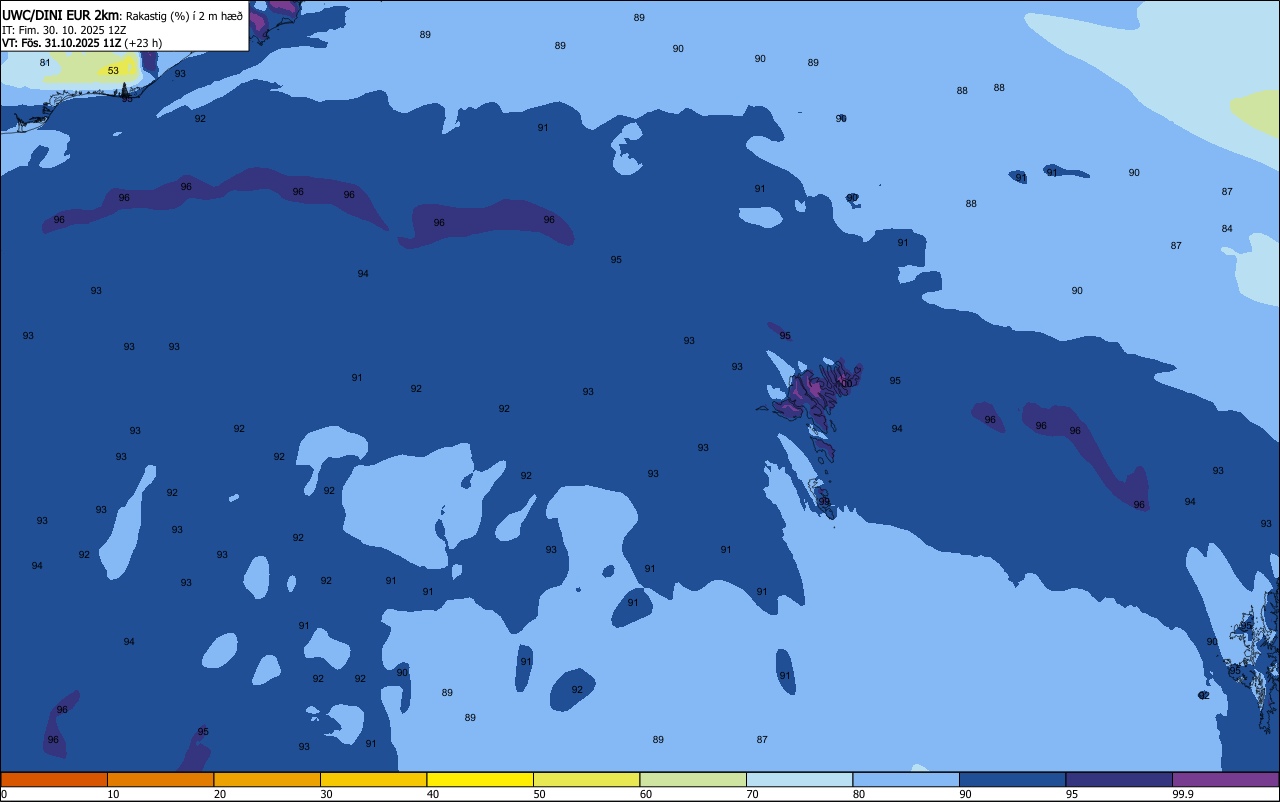Select the indigo 95–99.9 legend swatch
This screenshot has width=1280, height=802.
pyautogui.click(x=1119, y=779)
